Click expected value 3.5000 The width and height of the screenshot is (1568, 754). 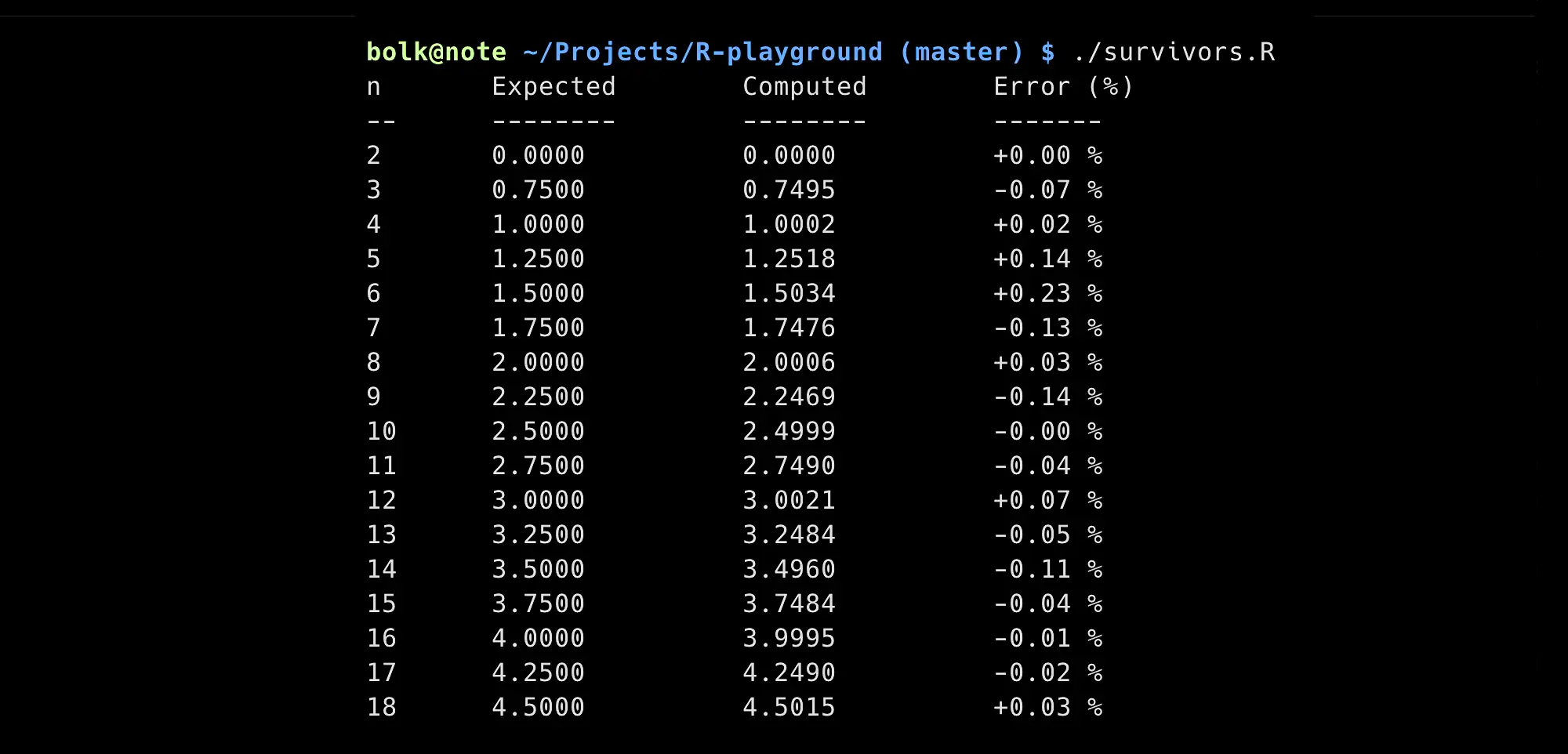coord(538,569)
